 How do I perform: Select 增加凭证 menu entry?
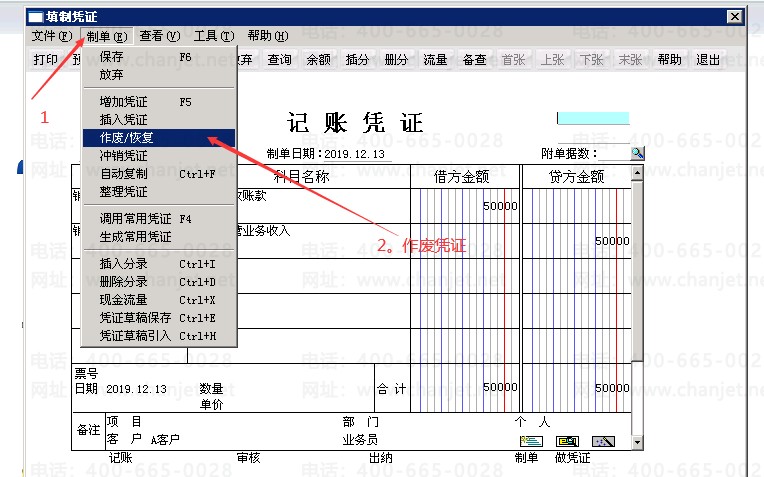tap(159, 102)
